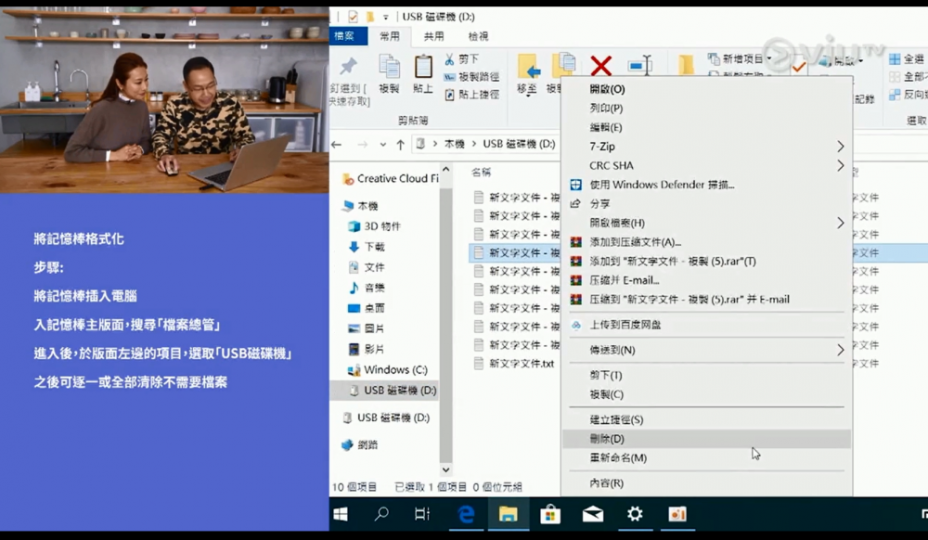Click the 剪下 scissors button in ribbon
This screenshot has height=540, width=928.
click(462, 59)
